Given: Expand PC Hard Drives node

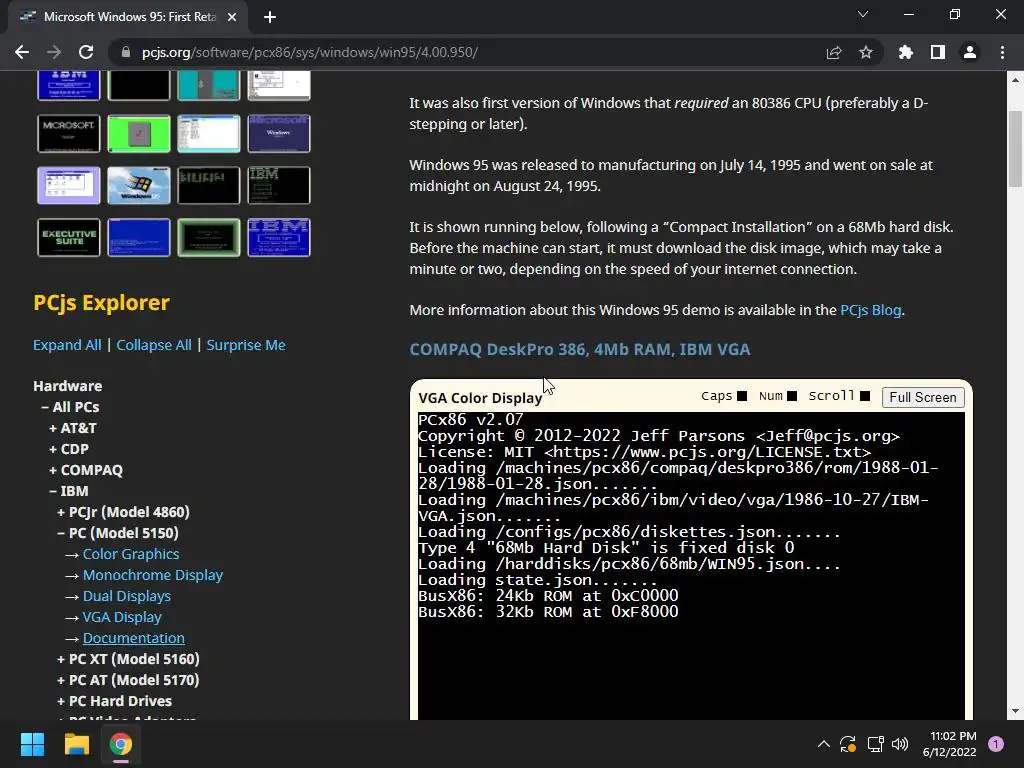Looking at the screenshot, I should pyautogui.click(x=114, y=700).
